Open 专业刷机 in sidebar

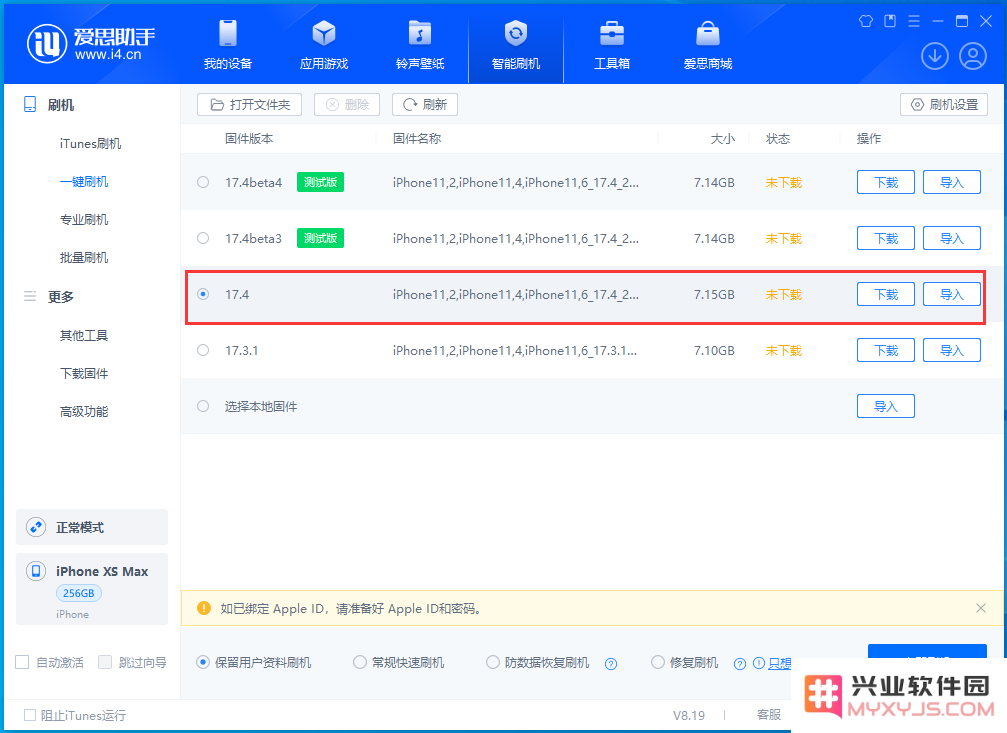tap(83, 220)
